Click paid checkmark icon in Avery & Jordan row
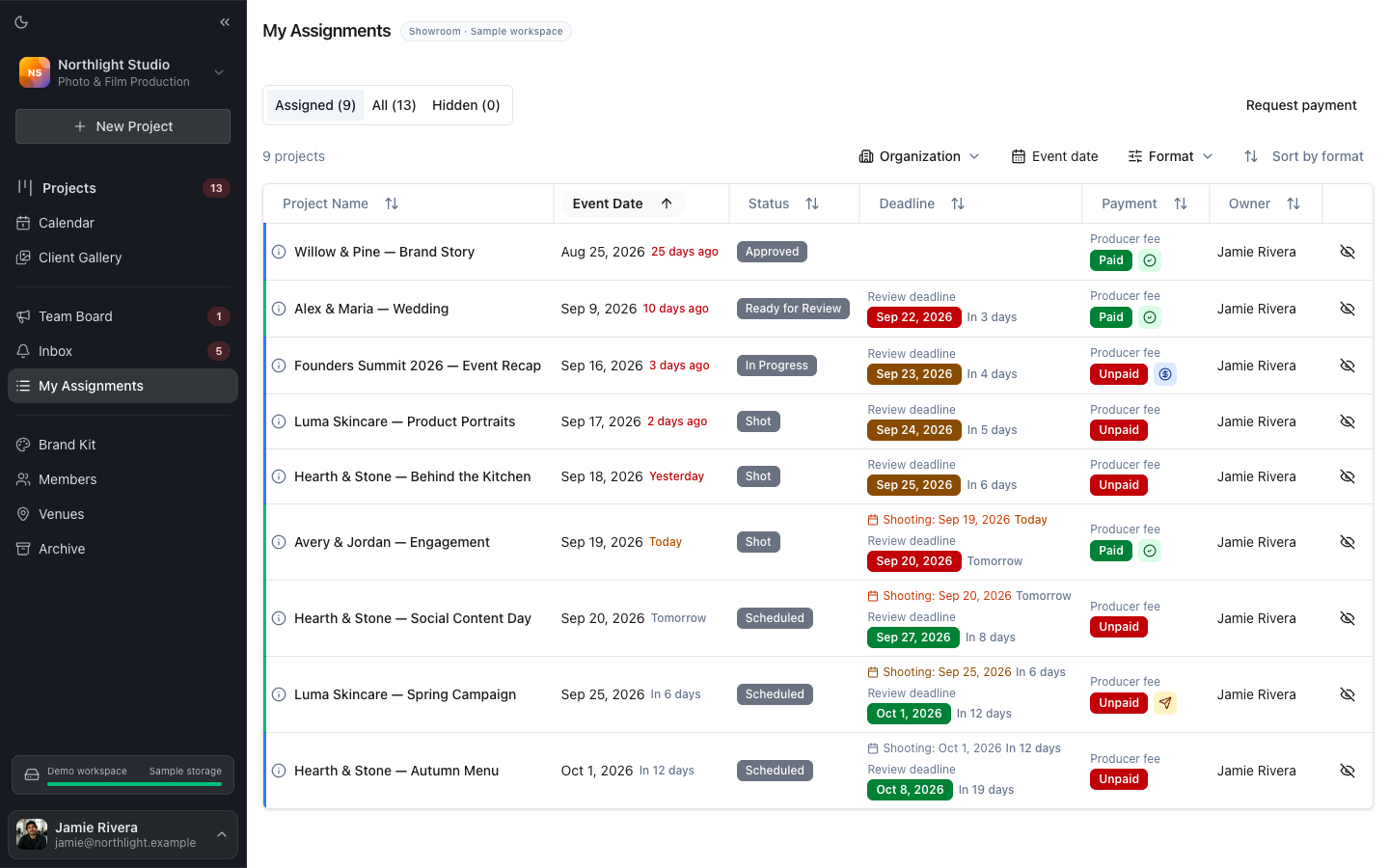The width and height of the screenshot is (1389, 868). click(1149, 551)
